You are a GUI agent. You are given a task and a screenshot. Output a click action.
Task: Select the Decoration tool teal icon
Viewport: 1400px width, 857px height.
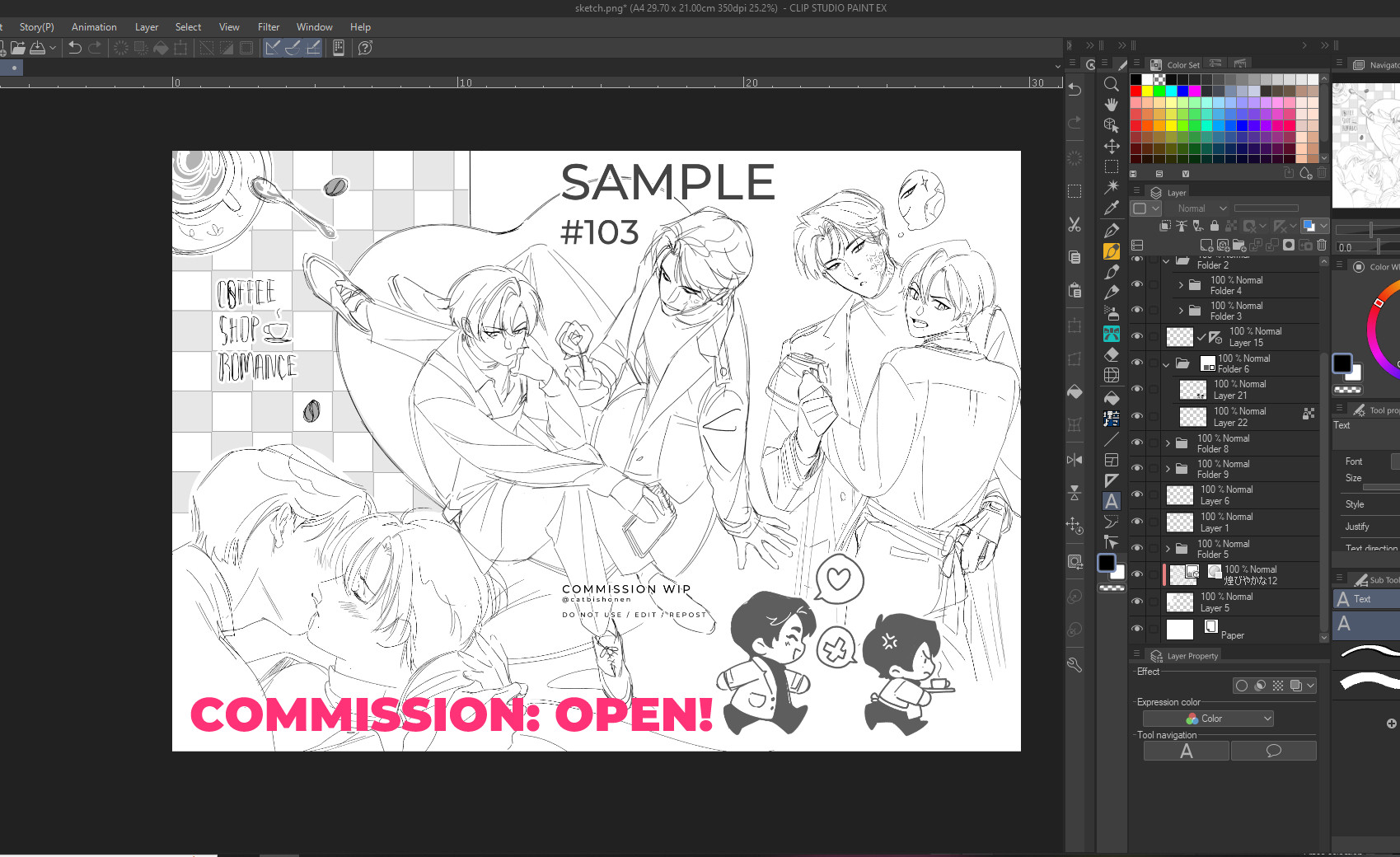pyautogui.click(x=1111, y=334)
